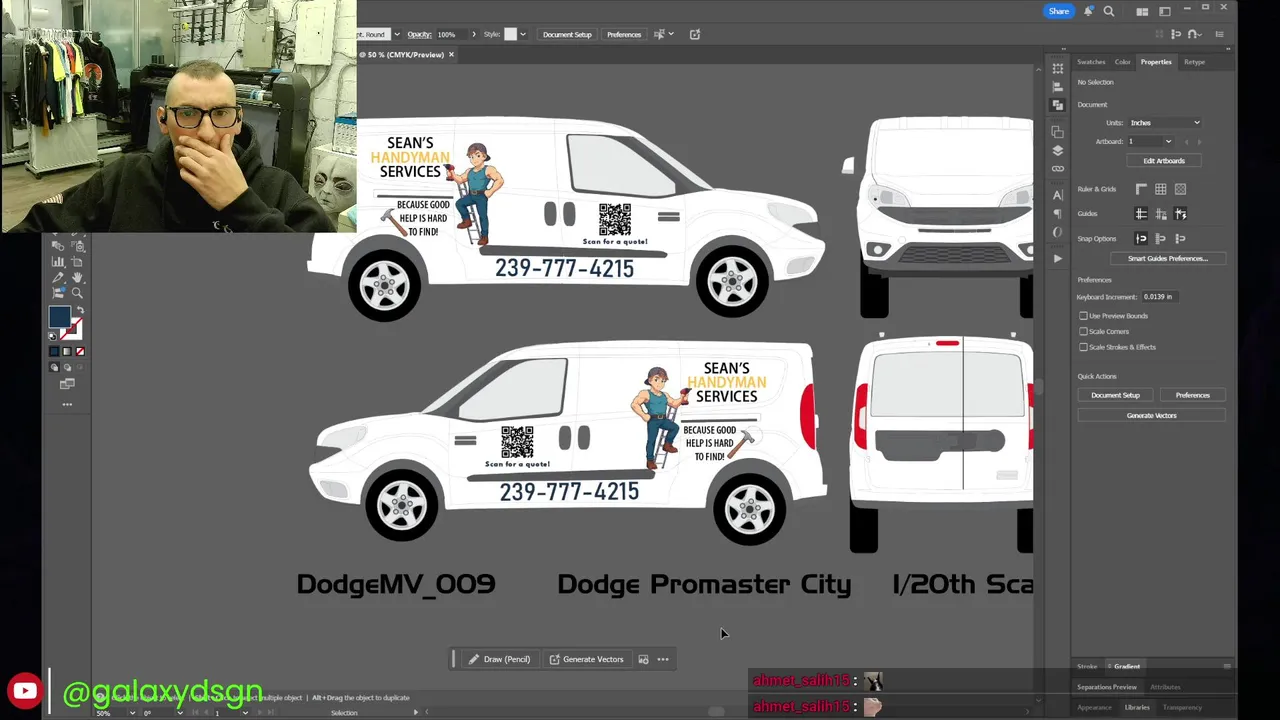Screen dimensions: 1280x720
Task: Click Draw (Pencil) in contextual bar
Action: [x=499, y=659]
